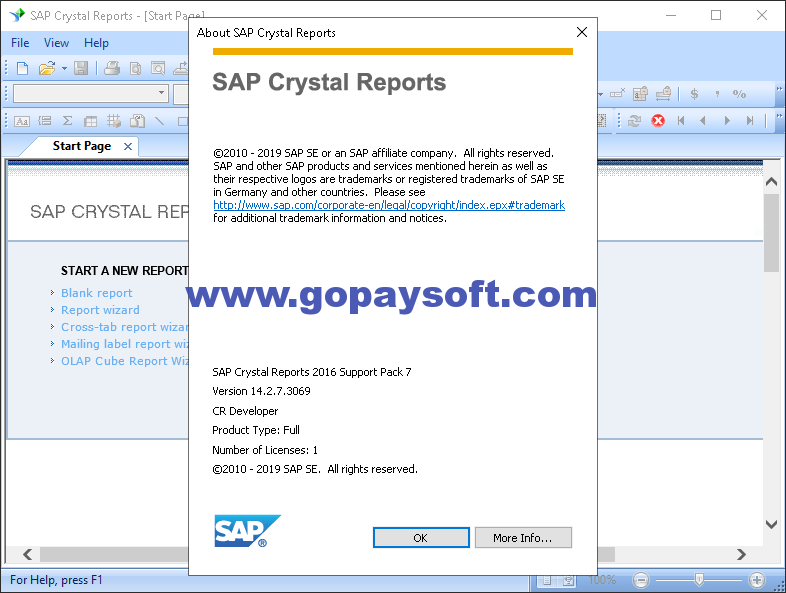The height and width of the screenshot is (593, 786).
Task: Click the Open folder icon
Action: tap(47, 68)
